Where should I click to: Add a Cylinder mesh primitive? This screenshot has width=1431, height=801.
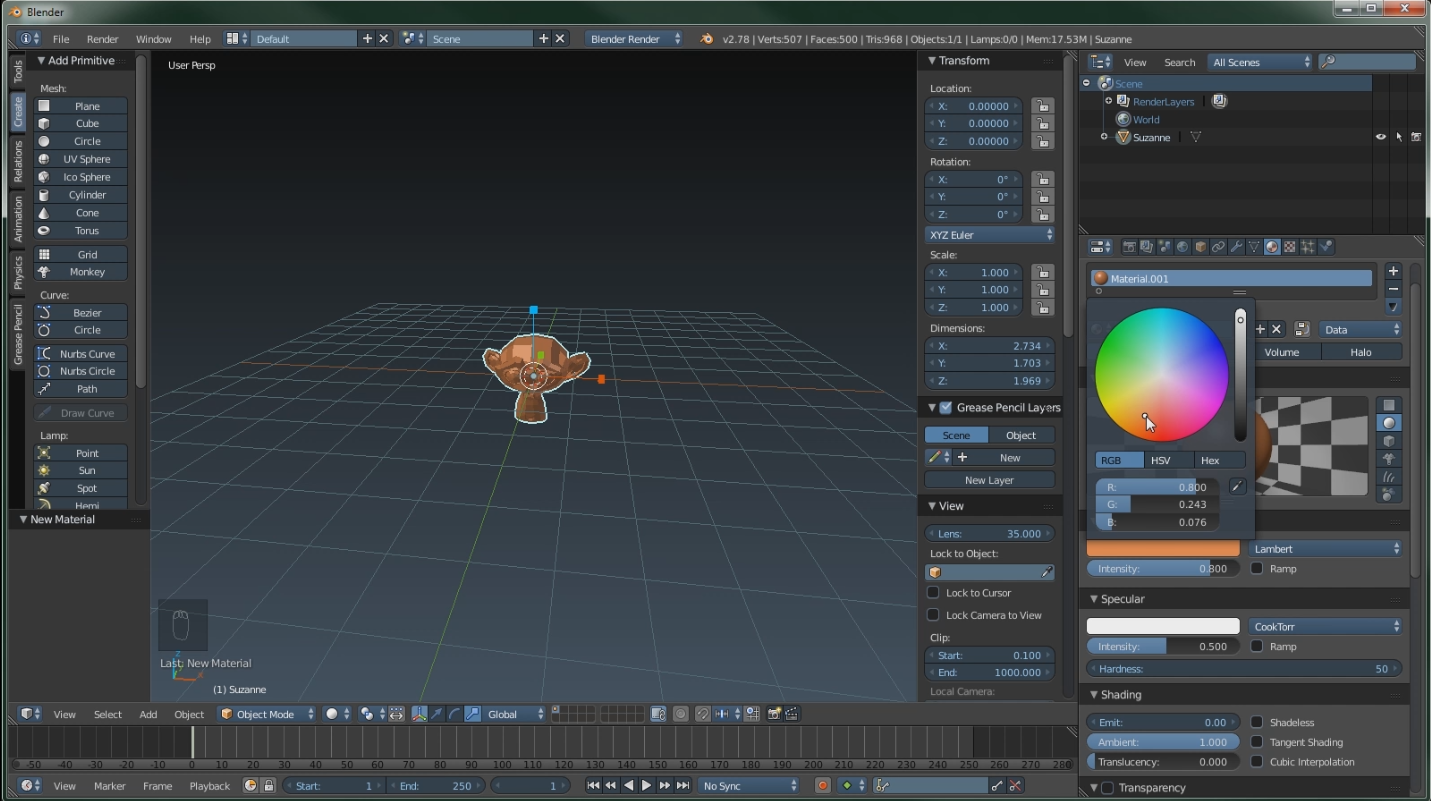click(x=80, y=195)
